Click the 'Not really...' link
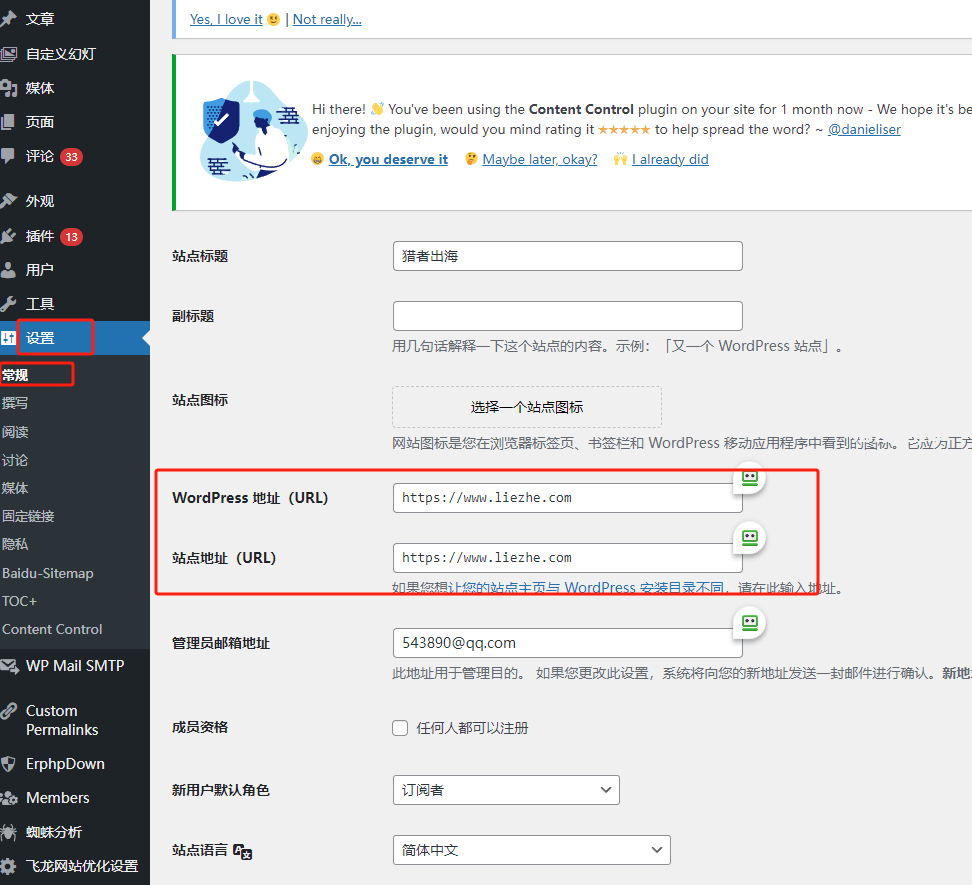 pyautogui.click(x=327, y=19)
